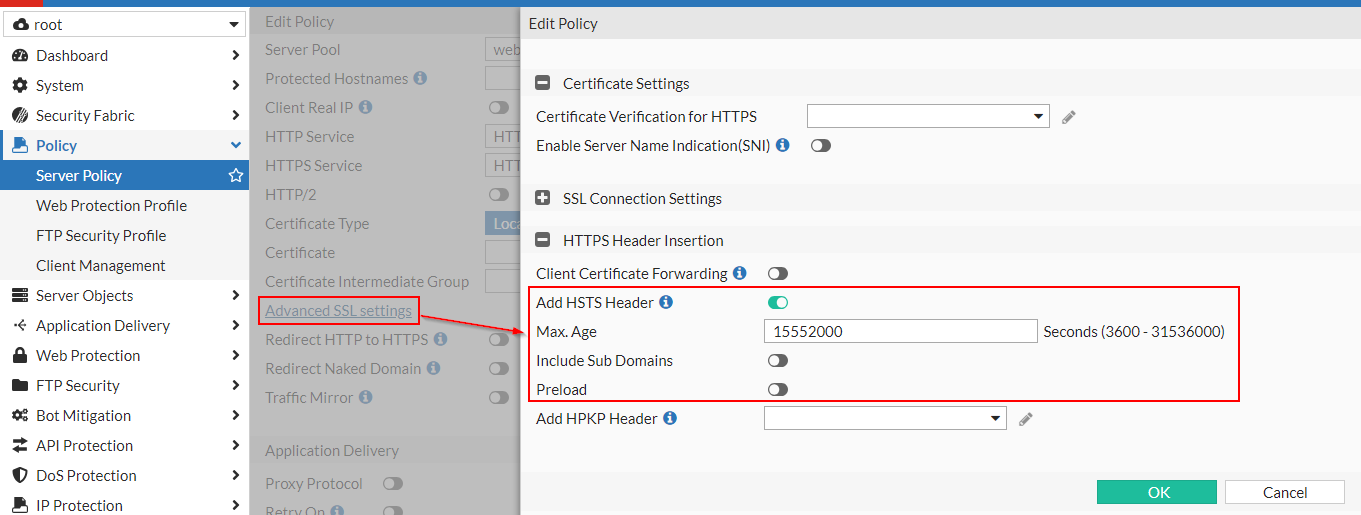Screen dimensions: 1361x515
Task: Click the OK button
Action: point(1157,492)
